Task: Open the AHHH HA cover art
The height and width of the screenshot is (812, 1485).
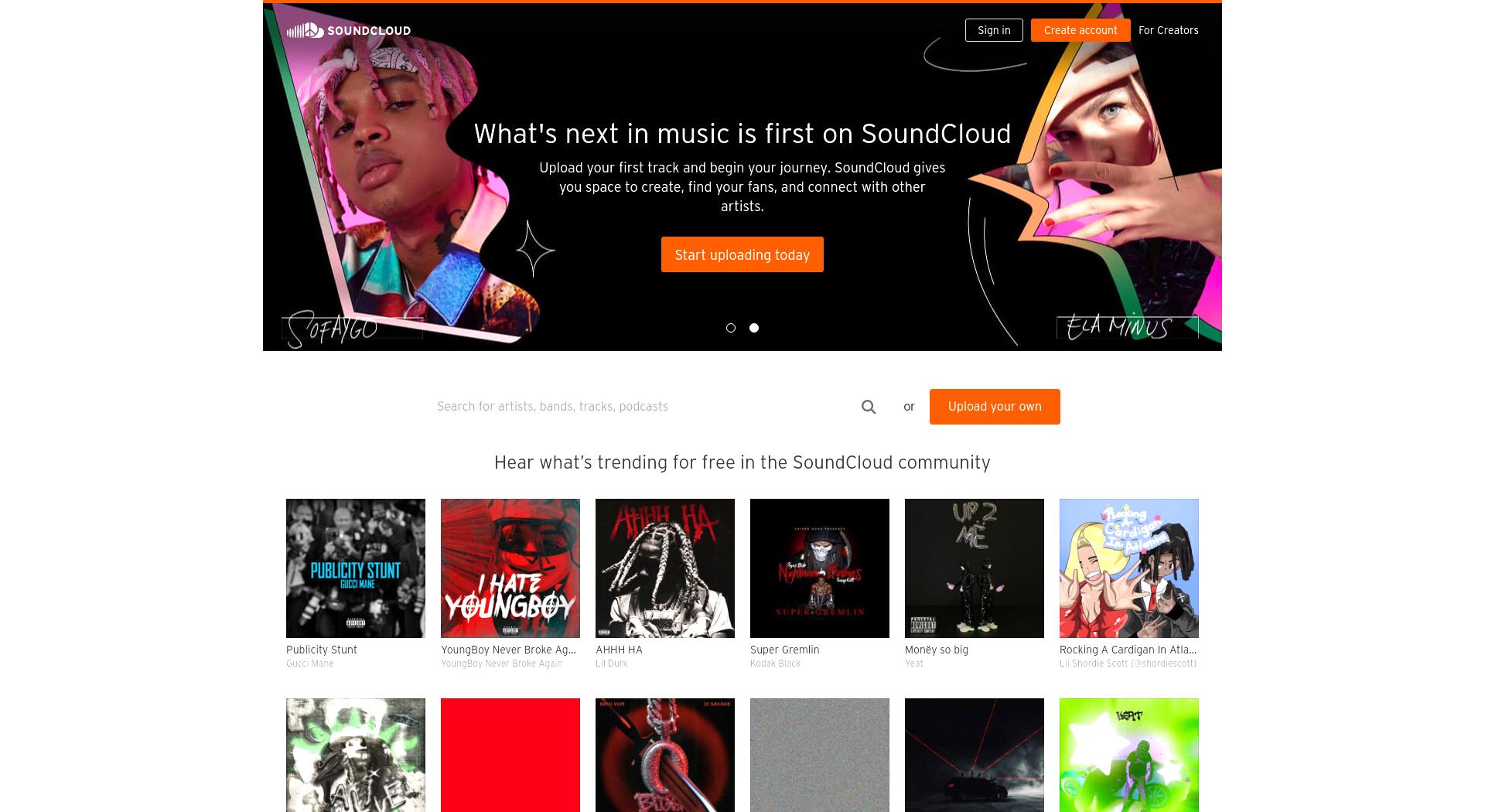Action: pyautogui.click(x=665, y=568)
